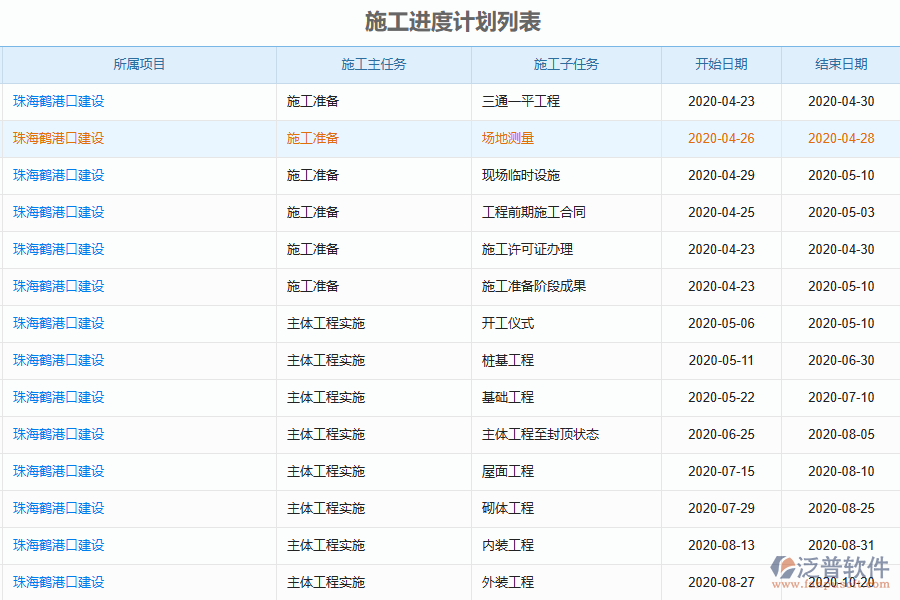Click the end date 2020-08-31 of 内装工程
Screen dimensions: 900x600
840,545
